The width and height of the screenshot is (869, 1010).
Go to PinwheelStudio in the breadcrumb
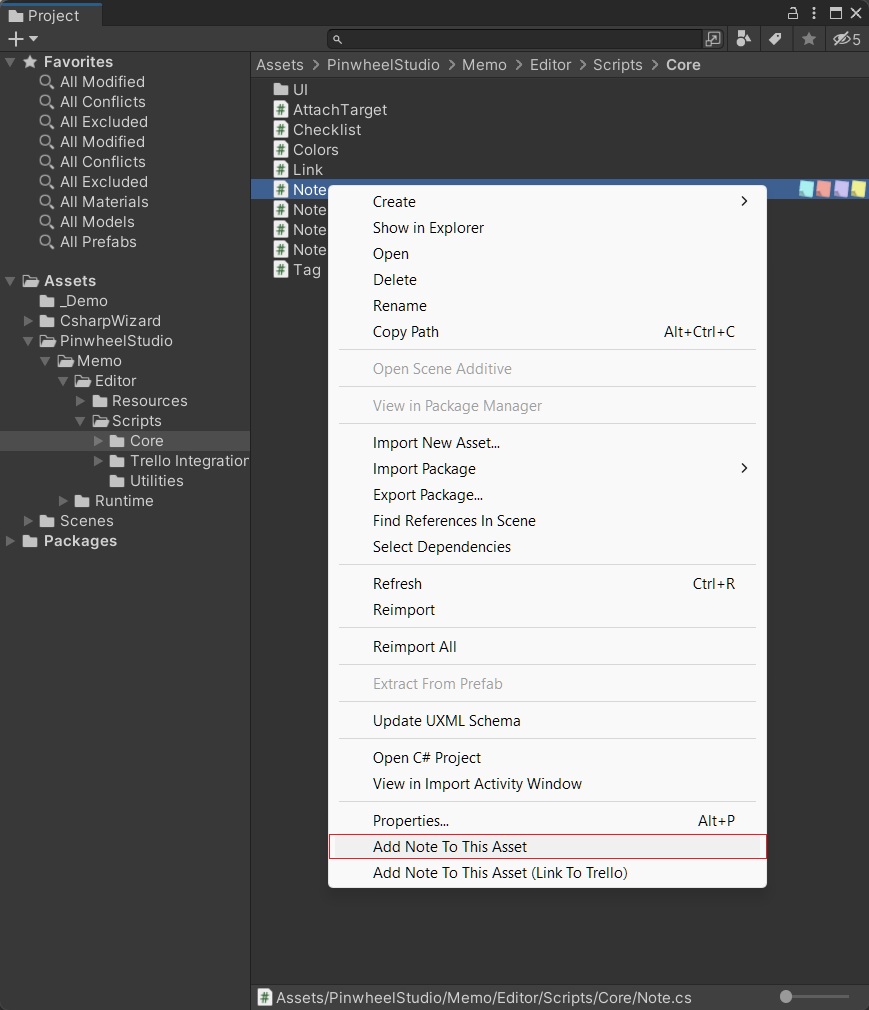pyautogui.click(x=383, y=65)
